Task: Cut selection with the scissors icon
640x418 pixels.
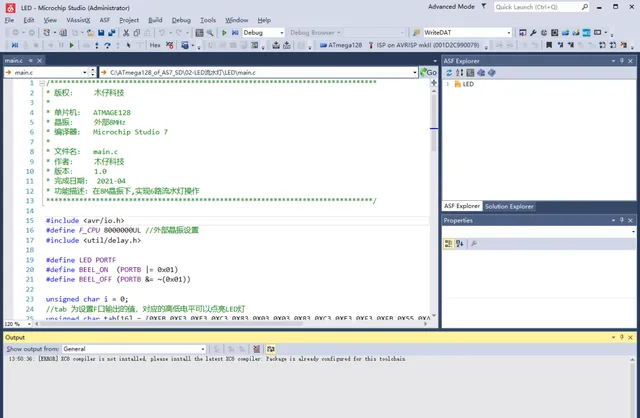Action: (x=126, y=33)
